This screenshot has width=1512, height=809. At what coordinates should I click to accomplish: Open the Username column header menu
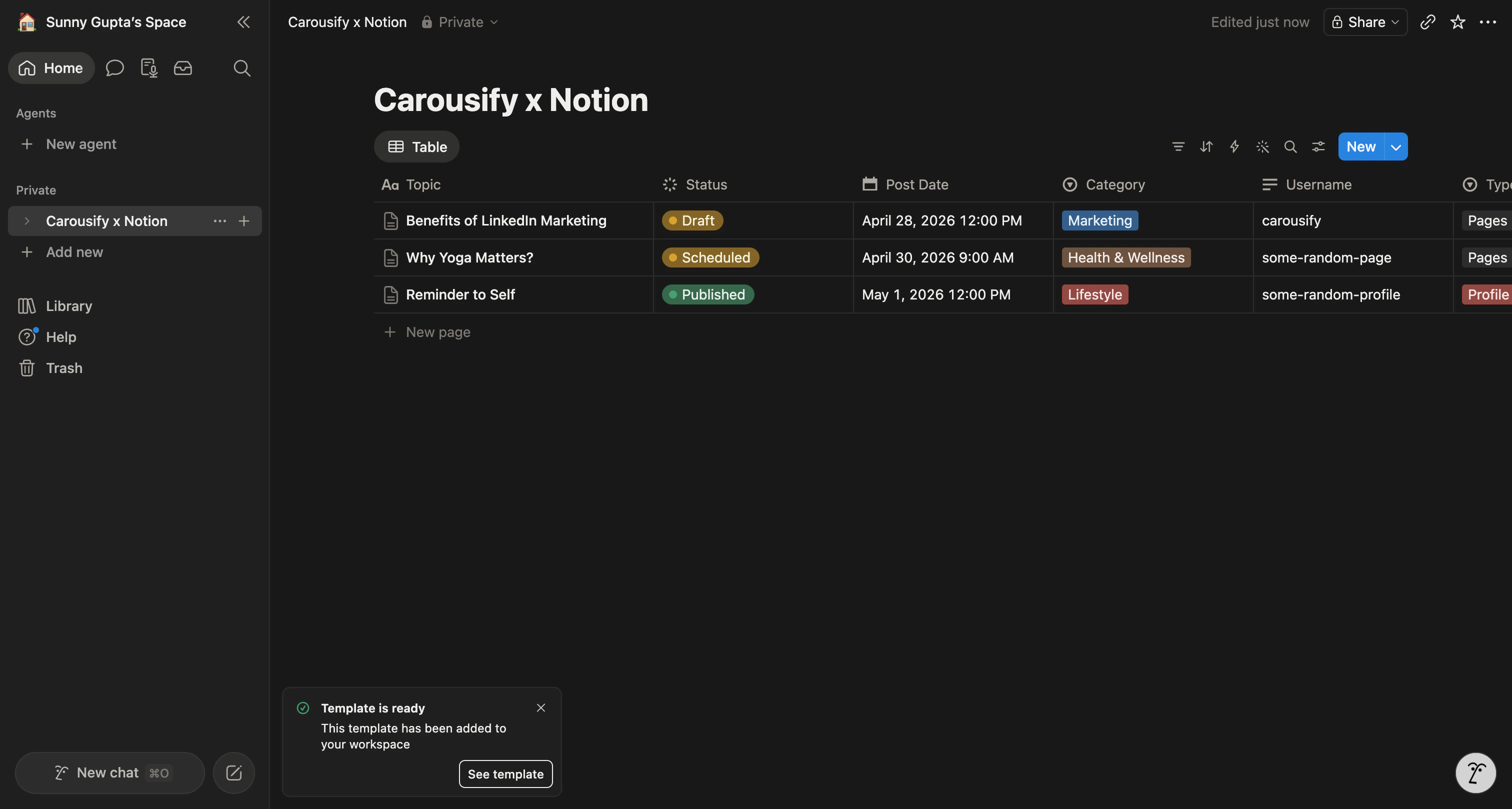click(1353, 185)
